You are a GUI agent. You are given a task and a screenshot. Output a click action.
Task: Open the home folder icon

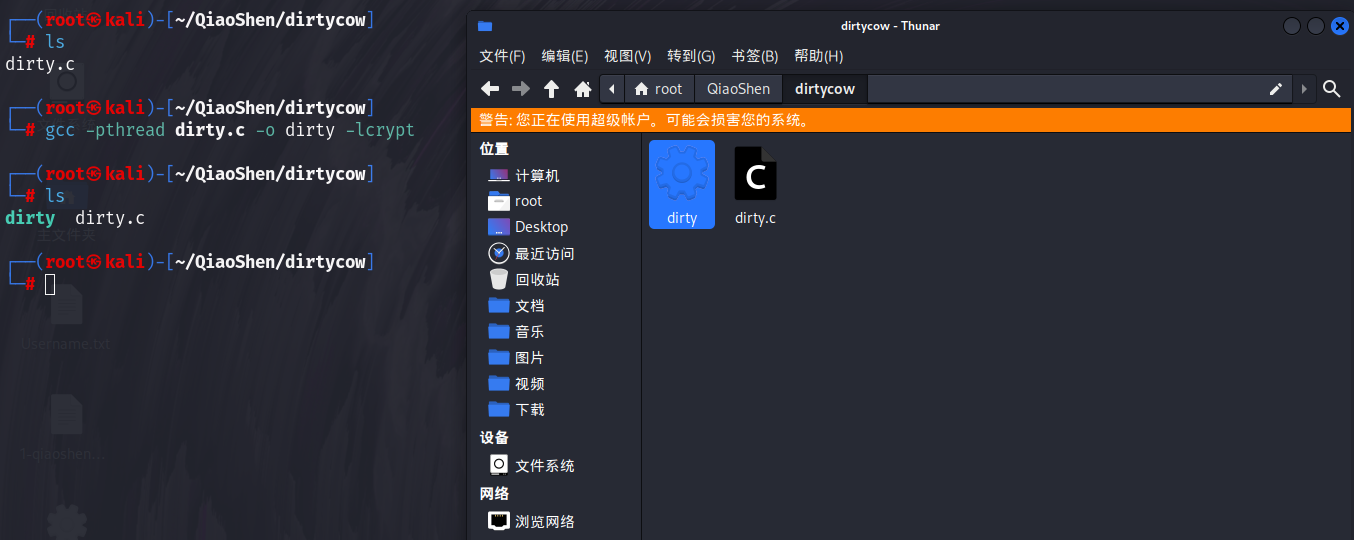pos(583,89)
